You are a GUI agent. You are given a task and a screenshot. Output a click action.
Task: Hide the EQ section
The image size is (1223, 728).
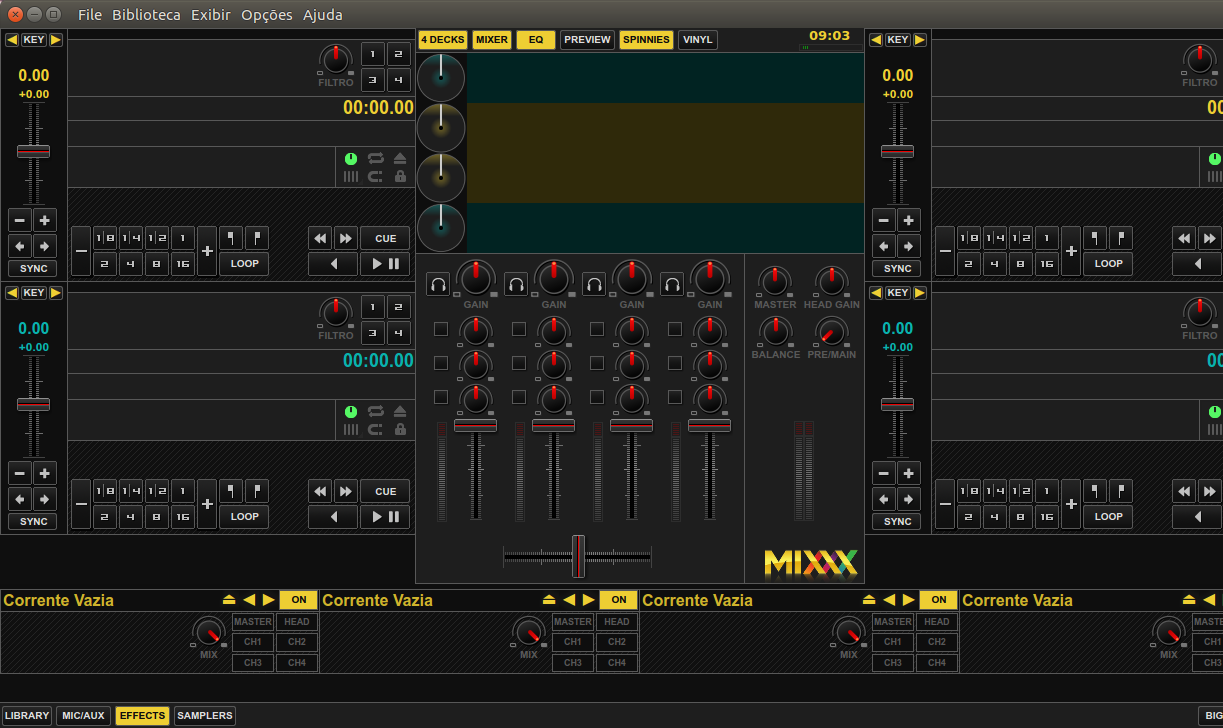536,39
